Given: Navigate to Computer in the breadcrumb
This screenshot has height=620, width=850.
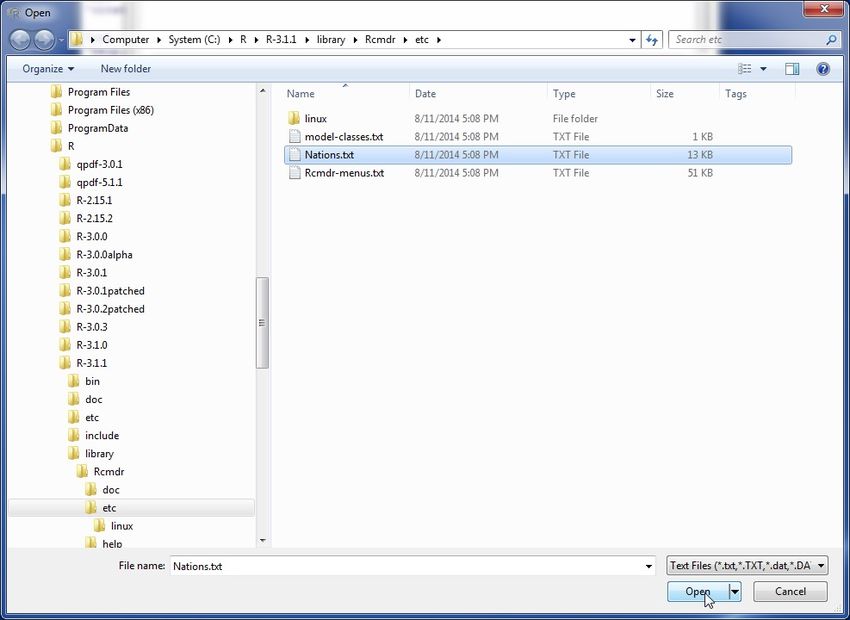Looking at the screenshot, I should tap(126, 40).
